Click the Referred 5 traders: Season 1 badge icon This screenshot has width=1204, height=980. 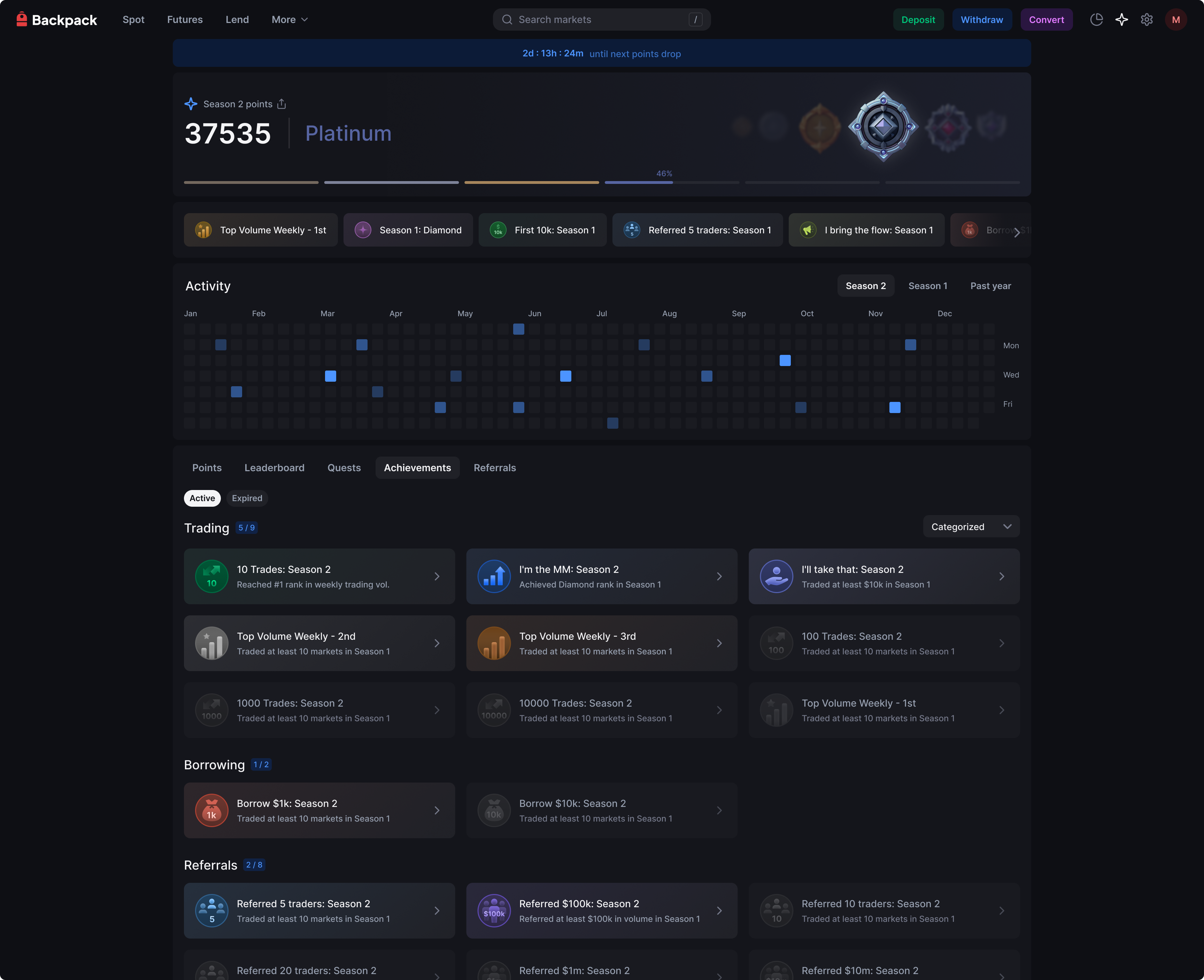(632, 230)
